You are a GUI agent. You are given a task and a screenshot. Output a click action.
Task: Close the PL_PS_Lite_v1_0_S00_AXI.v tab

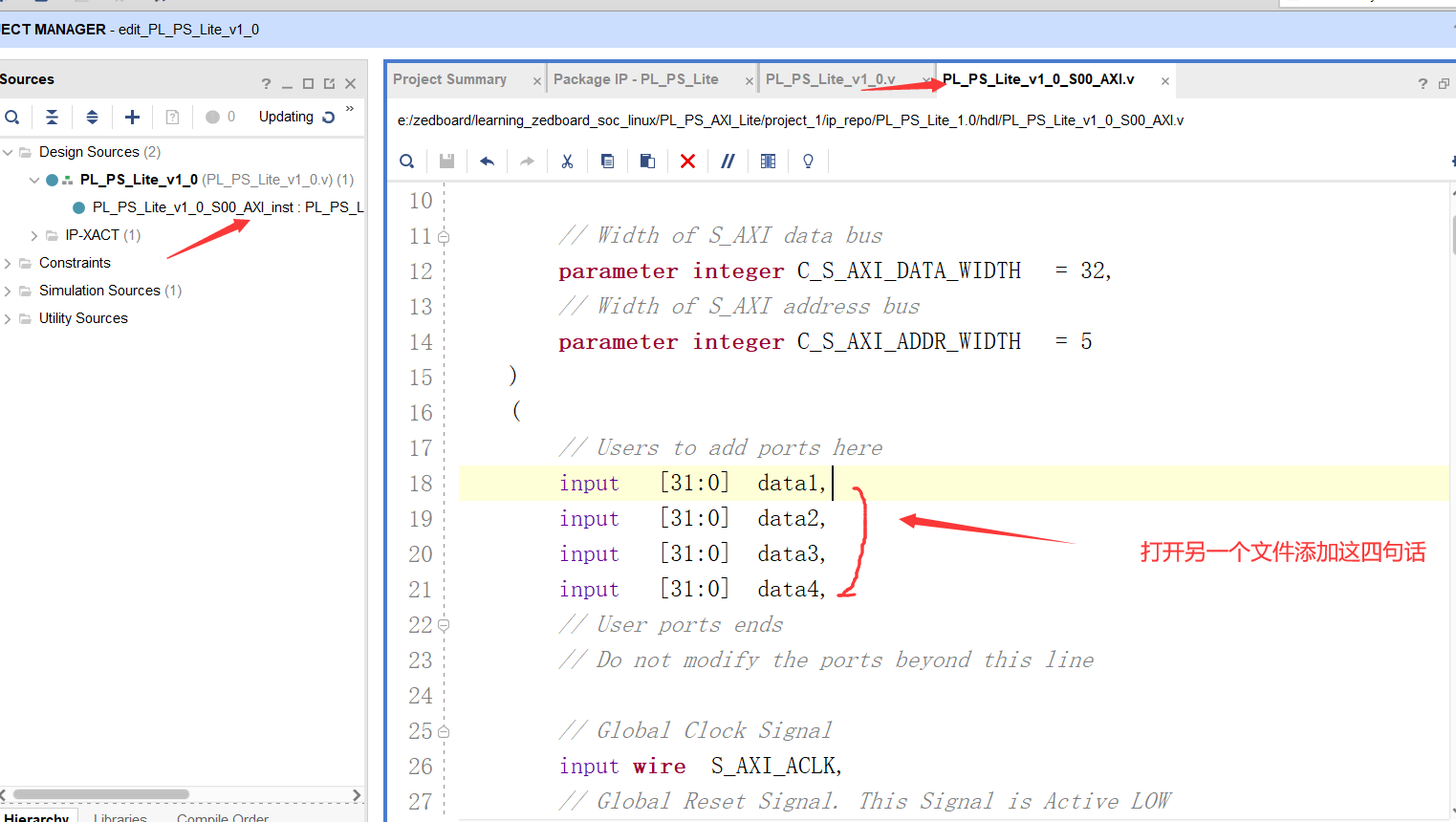click(x=1165, y=81)
